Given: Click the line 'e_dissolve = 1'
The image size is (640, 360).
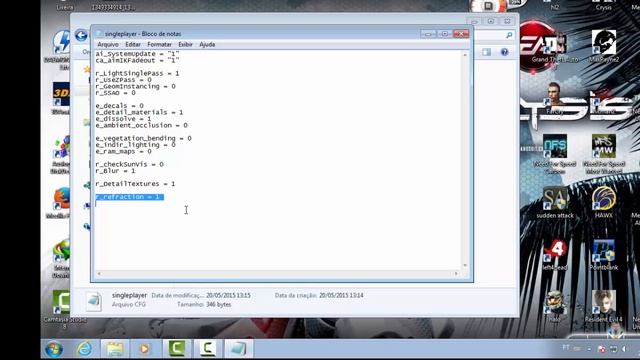Looking at the screenshot, I should [x=123, y=119].
